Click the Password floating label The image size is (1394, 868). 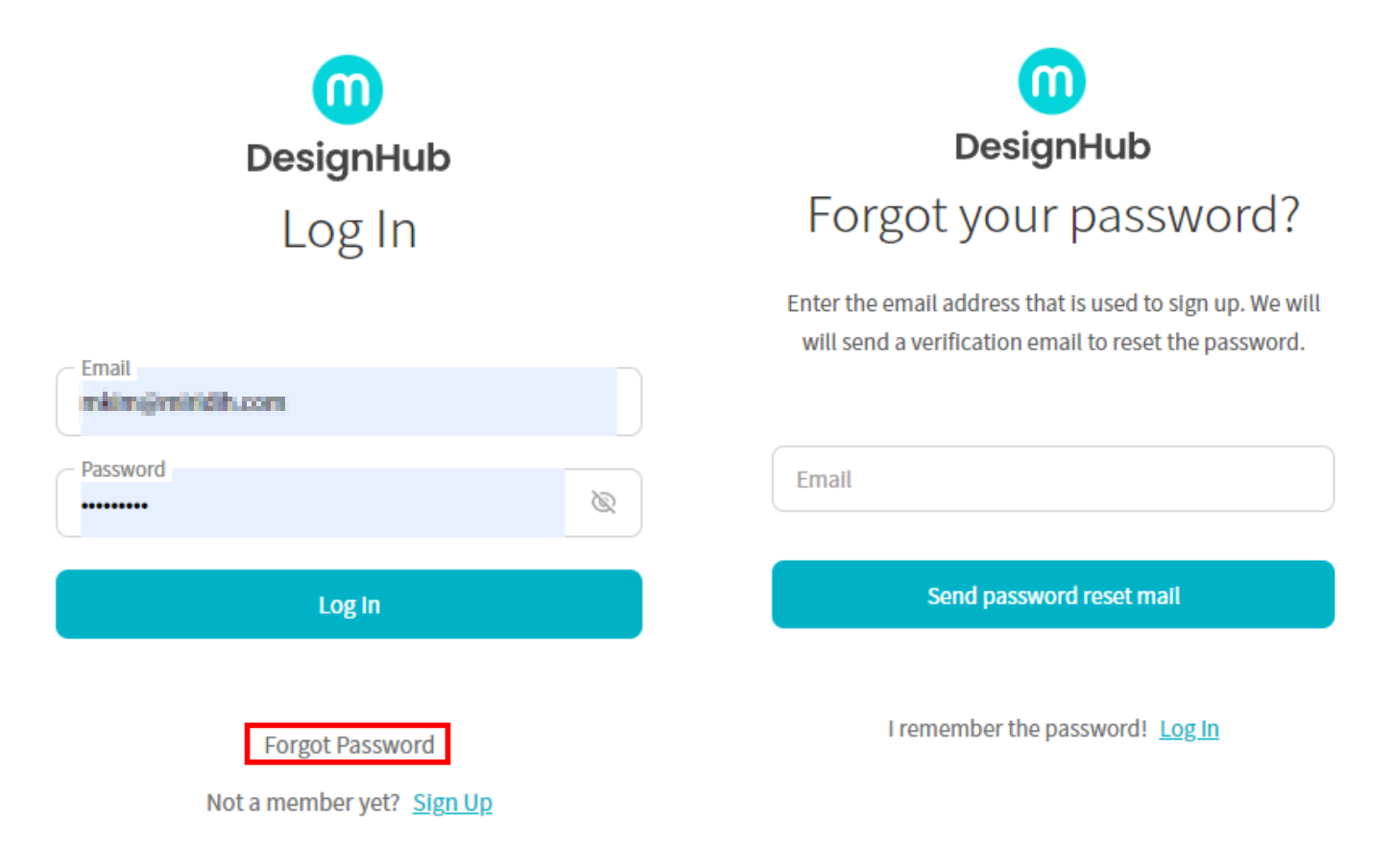(123, 470)
